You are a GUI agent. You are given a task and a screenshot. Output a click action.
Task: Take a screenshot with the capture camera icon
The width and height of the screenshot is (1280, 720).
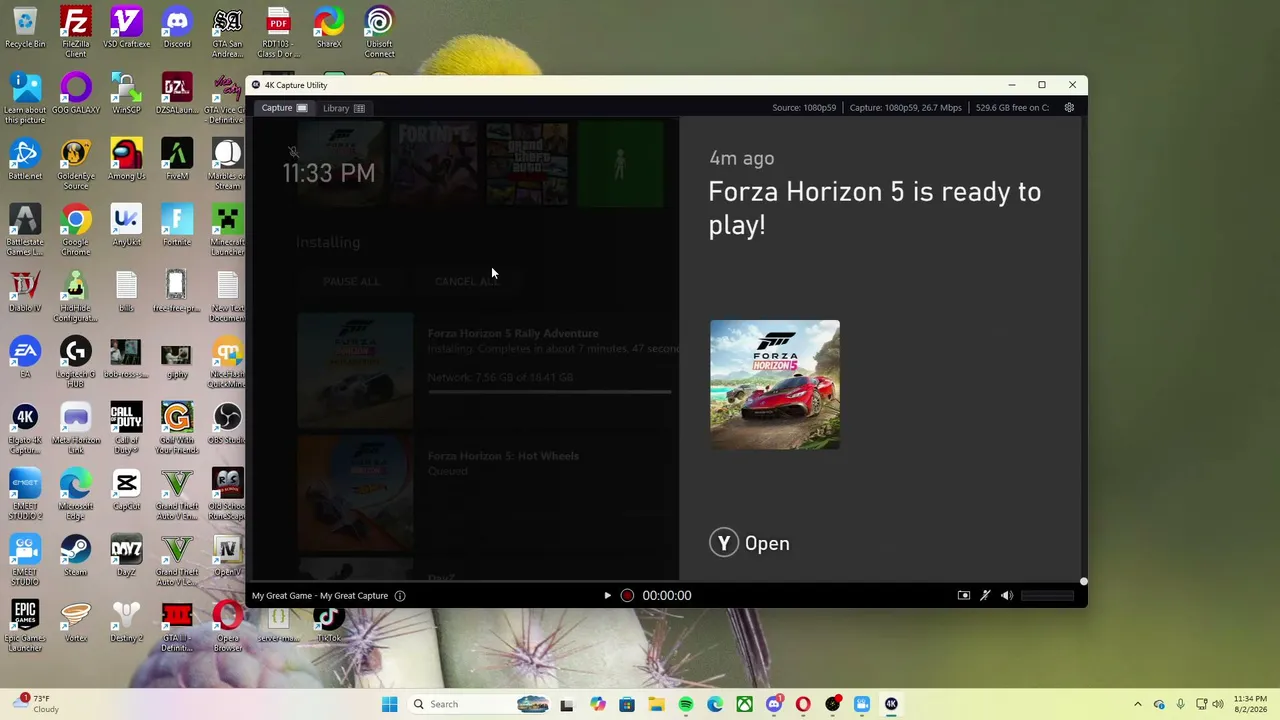coord(964,596)
